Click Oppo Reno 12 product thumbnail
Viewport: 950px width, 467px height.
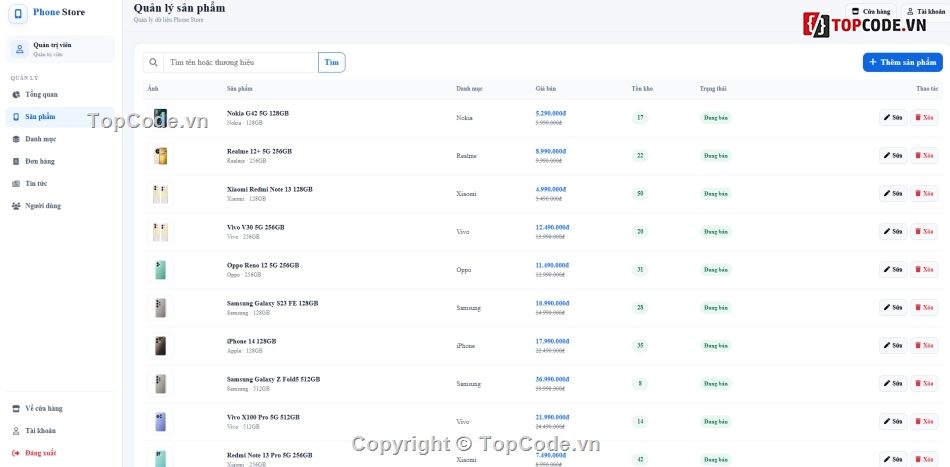point(161,270)
